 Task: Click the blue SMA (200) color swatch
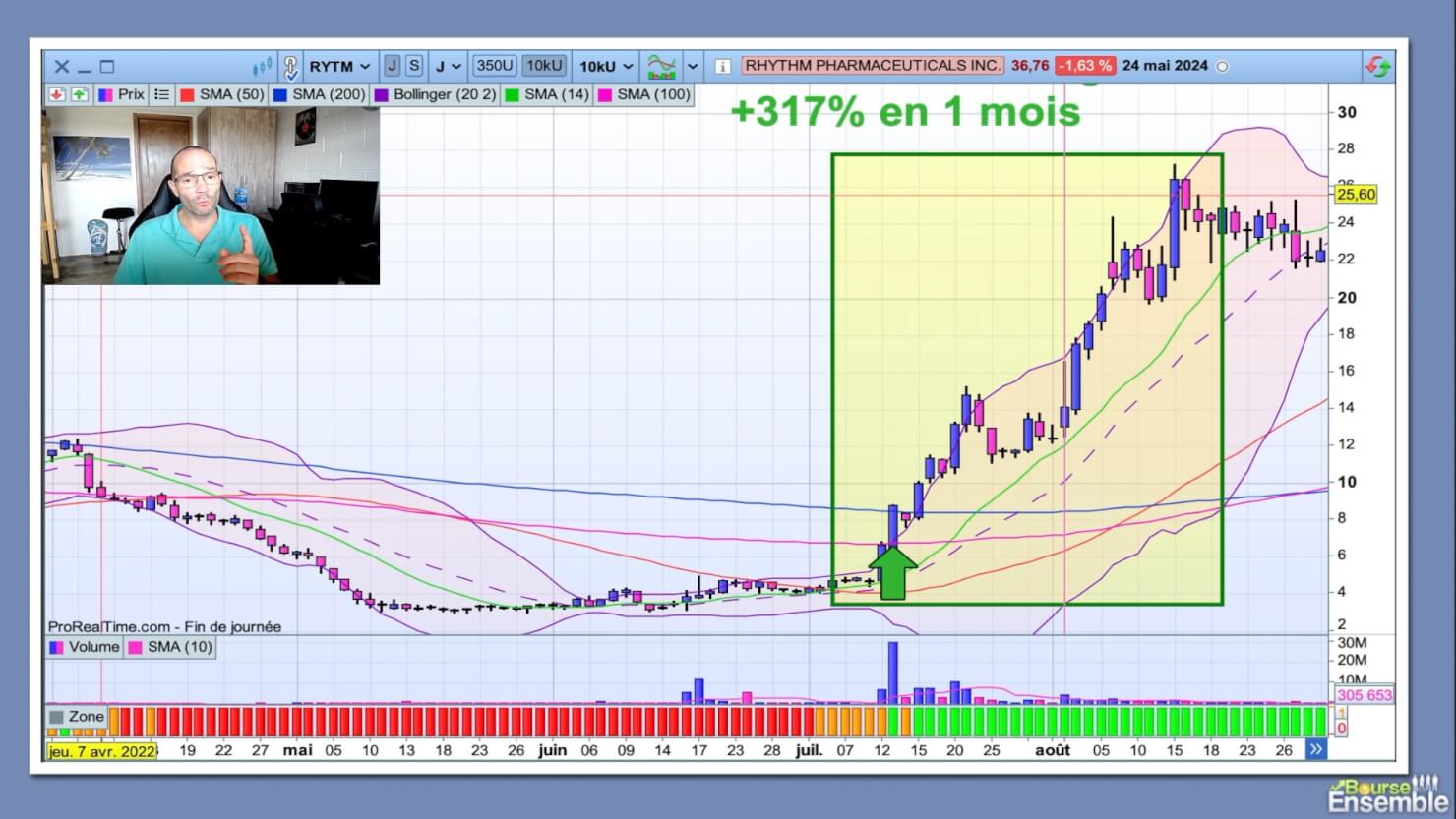[x=280, y=95]
